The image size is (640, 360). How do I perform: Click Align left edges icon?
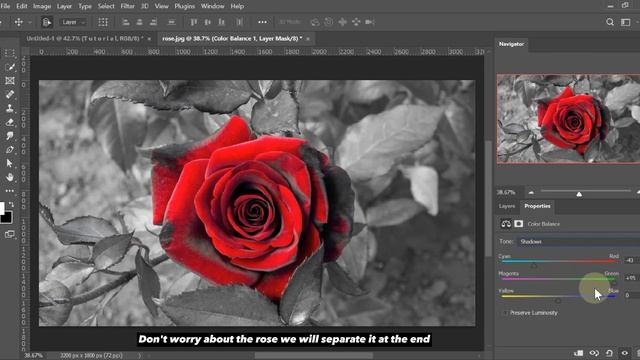click(x=126, y=22)
